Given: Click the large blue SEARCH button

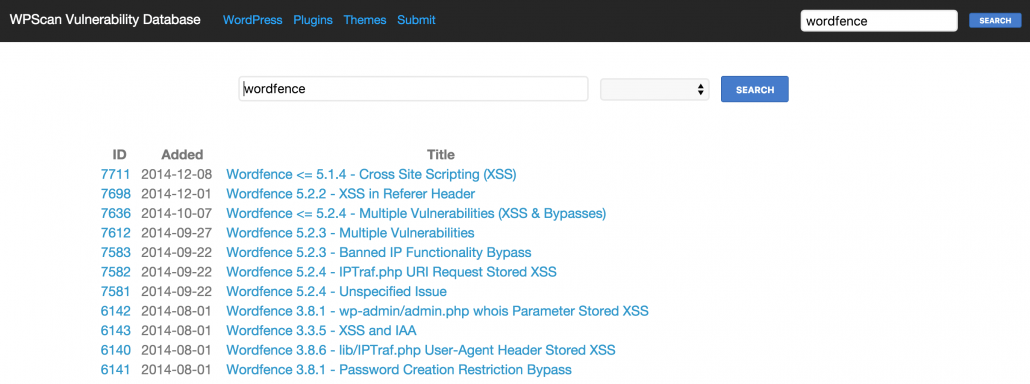Looking at the screenshot, I should tap(755, 89).
